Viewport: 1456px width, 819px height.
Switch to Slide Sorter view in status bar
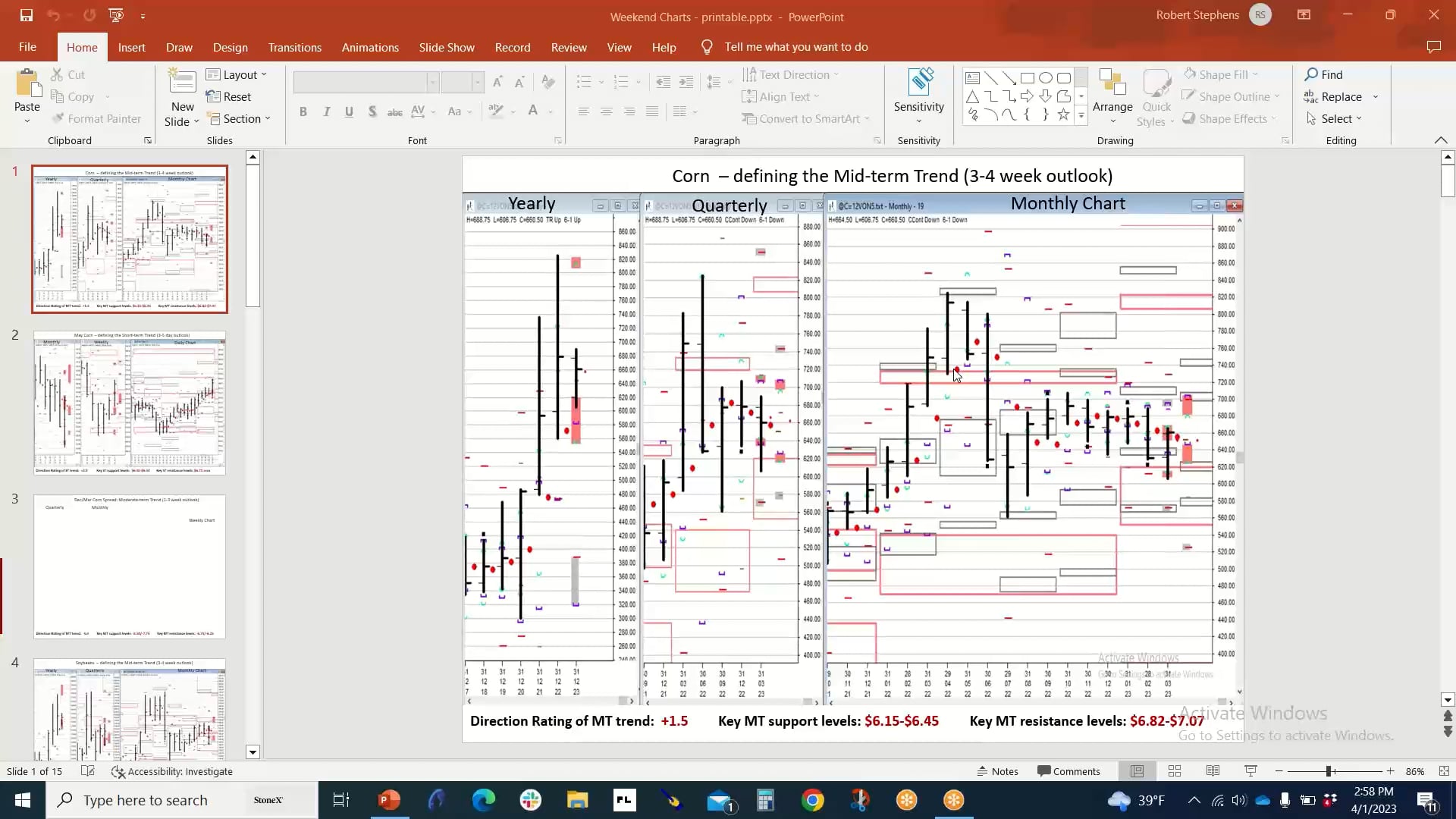(1175, 770)
